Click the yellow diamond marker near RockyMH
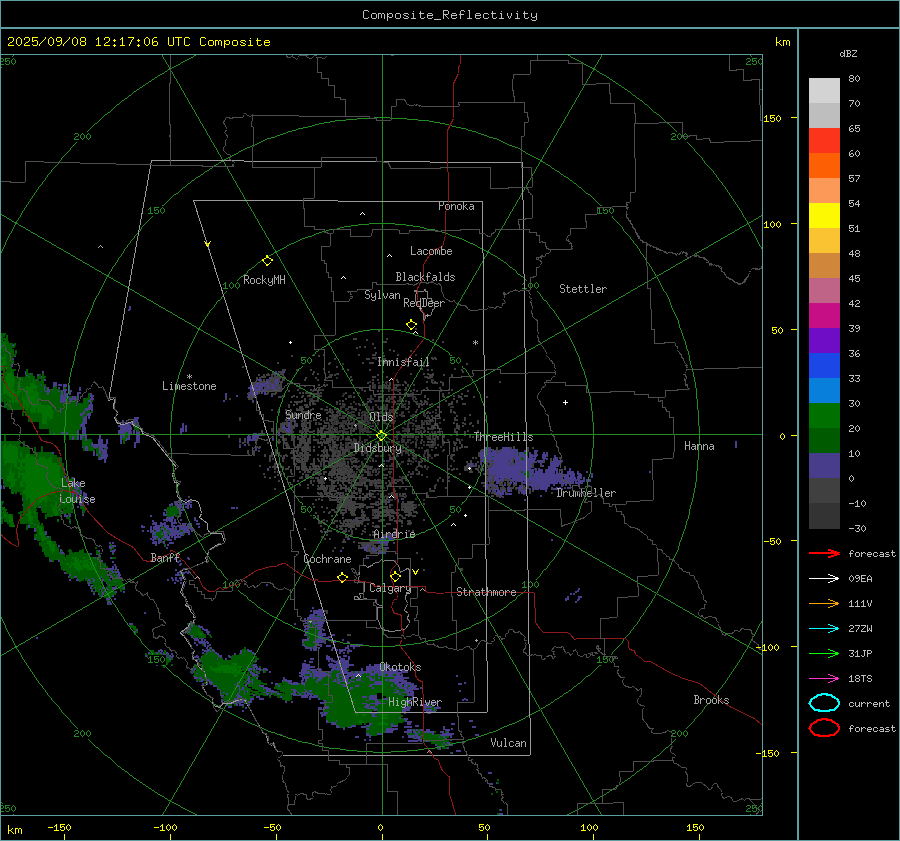Viewport: 900px width, 841px height. tap(267, 261)
